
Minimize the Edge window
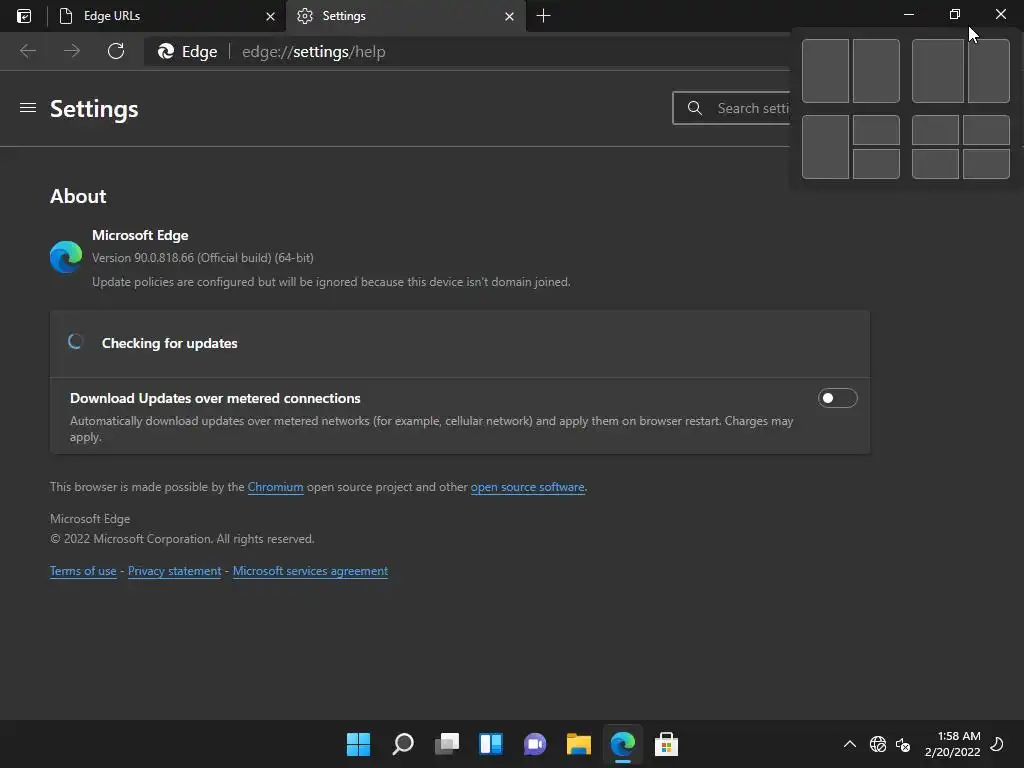[908, 14]
